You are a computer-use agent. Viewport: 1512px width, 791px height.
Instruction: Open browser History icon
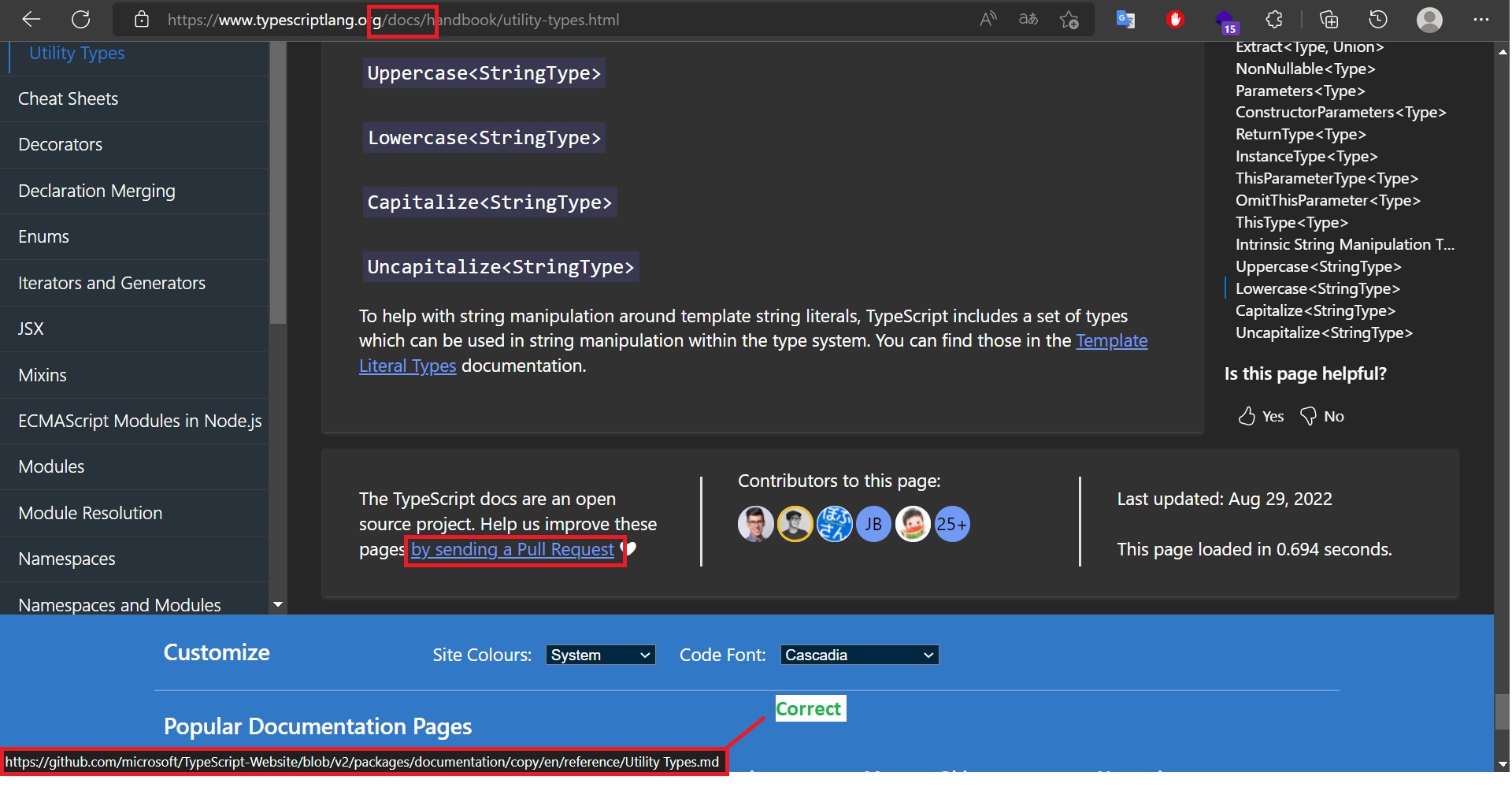pos(1378,20)
